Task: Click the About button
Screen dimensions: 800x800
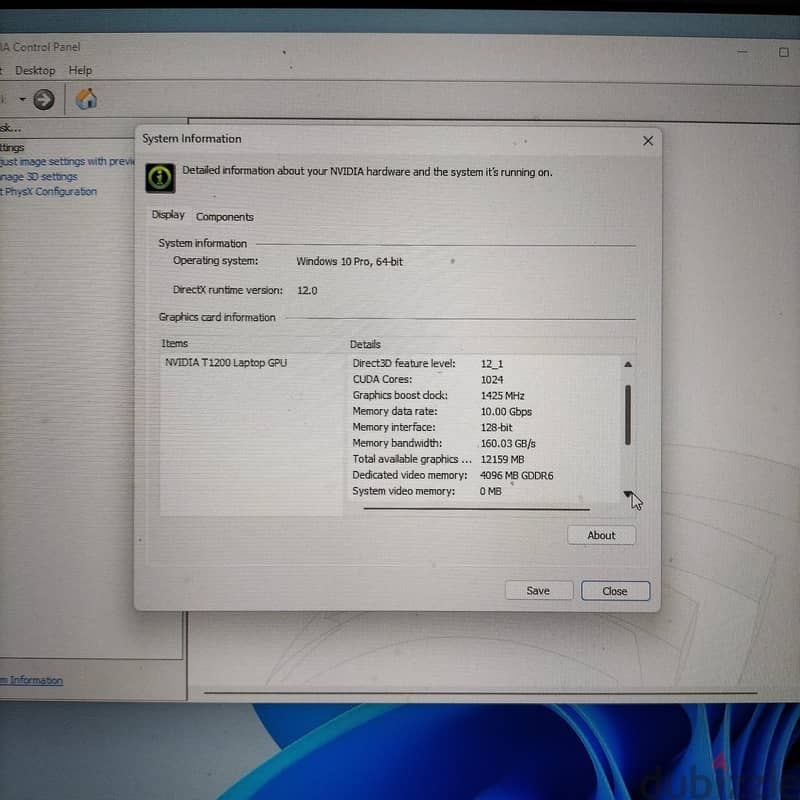Action: [601, 535]
